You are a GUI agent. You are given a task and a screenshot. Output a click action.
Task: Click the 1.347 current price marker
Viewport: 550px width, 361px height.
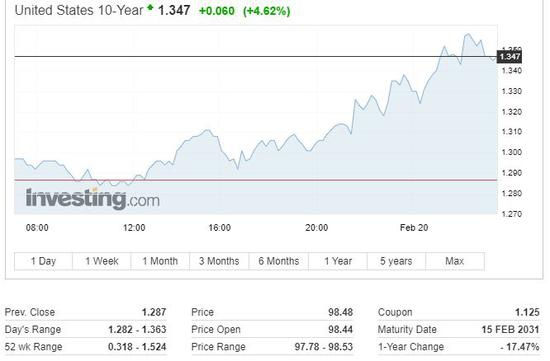[510, 56]
